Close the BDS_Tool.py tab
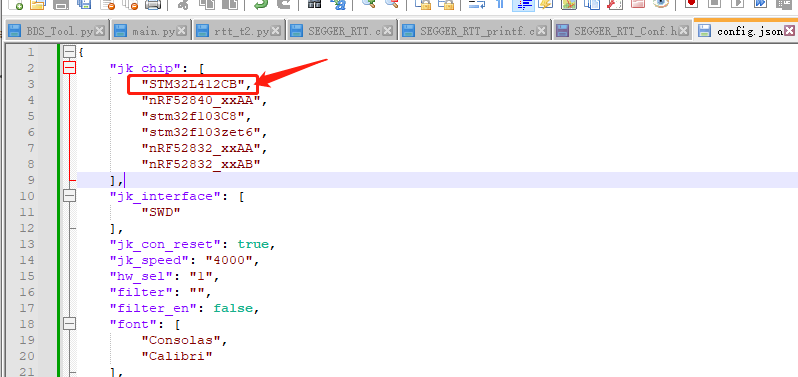 [100, 31]
